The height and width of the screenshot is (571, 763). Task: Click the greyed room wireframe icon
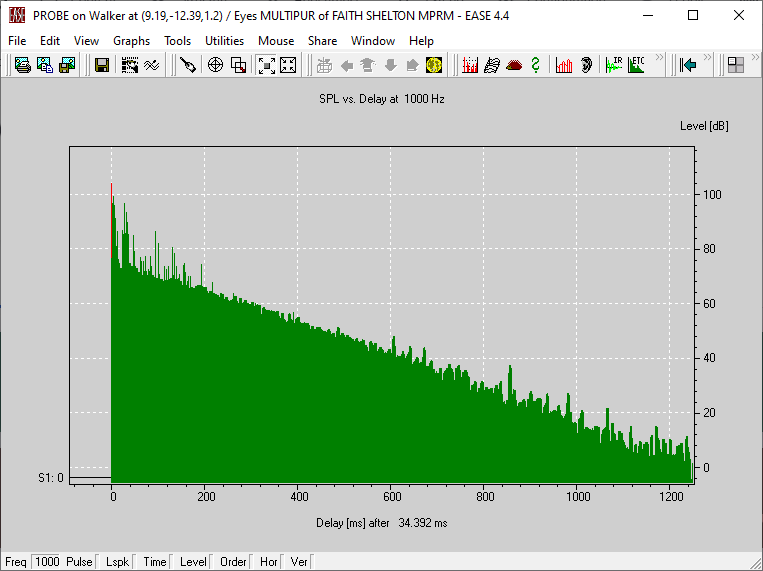pyautogui.click(x=324, y=65)
